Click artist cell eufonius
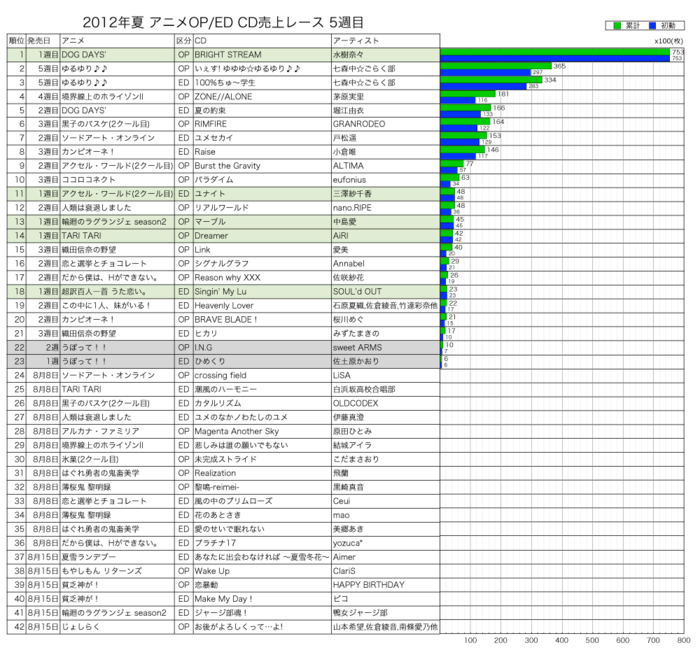Viewport: 700px width, 650px height. [386, 180]
